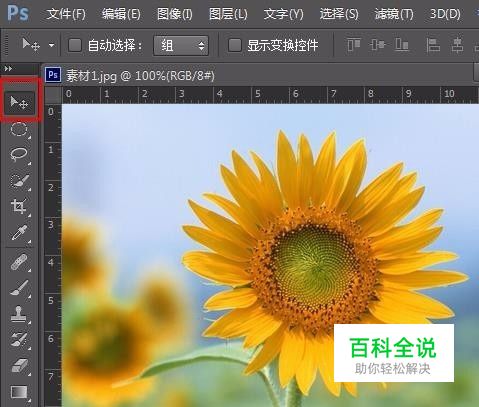Select the Crop tool

[x=19, y=207]
